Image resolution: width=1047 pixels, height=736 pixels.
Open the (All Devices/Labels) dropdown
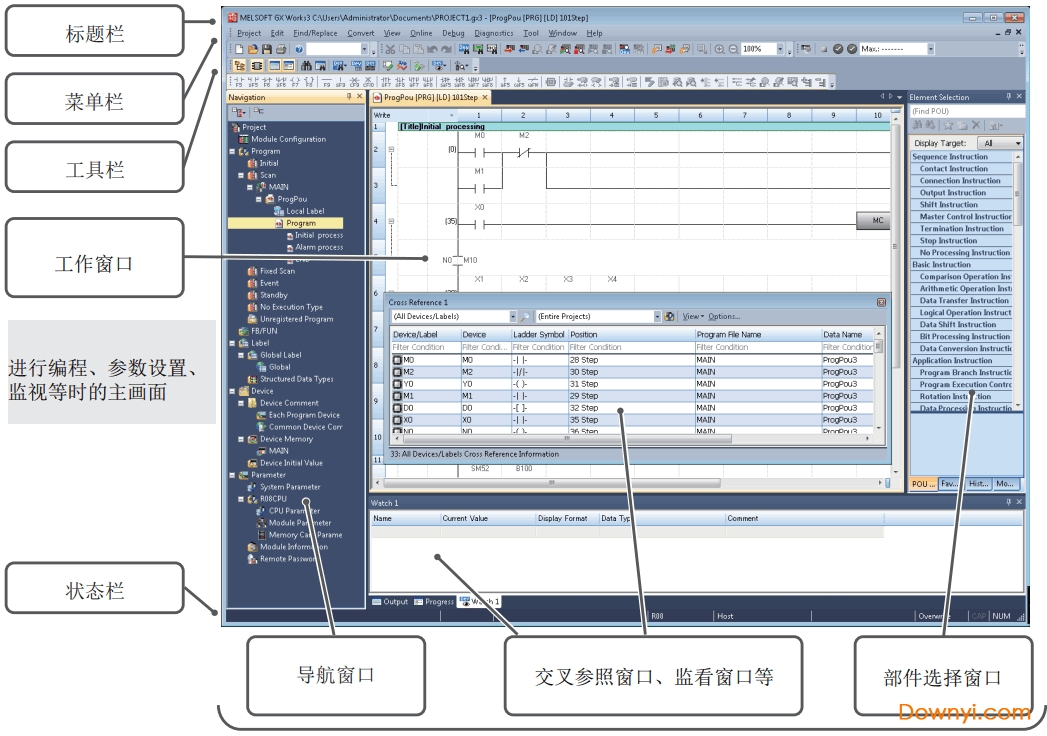pyautogui.click(x=512, y=316)
